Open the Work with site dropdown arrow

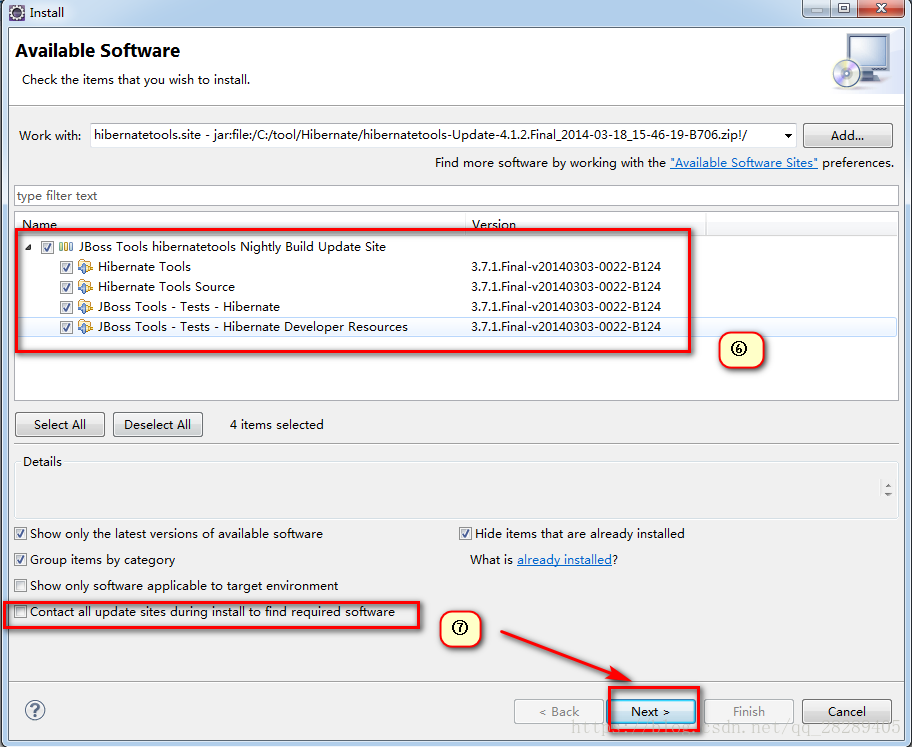(788, 136)
